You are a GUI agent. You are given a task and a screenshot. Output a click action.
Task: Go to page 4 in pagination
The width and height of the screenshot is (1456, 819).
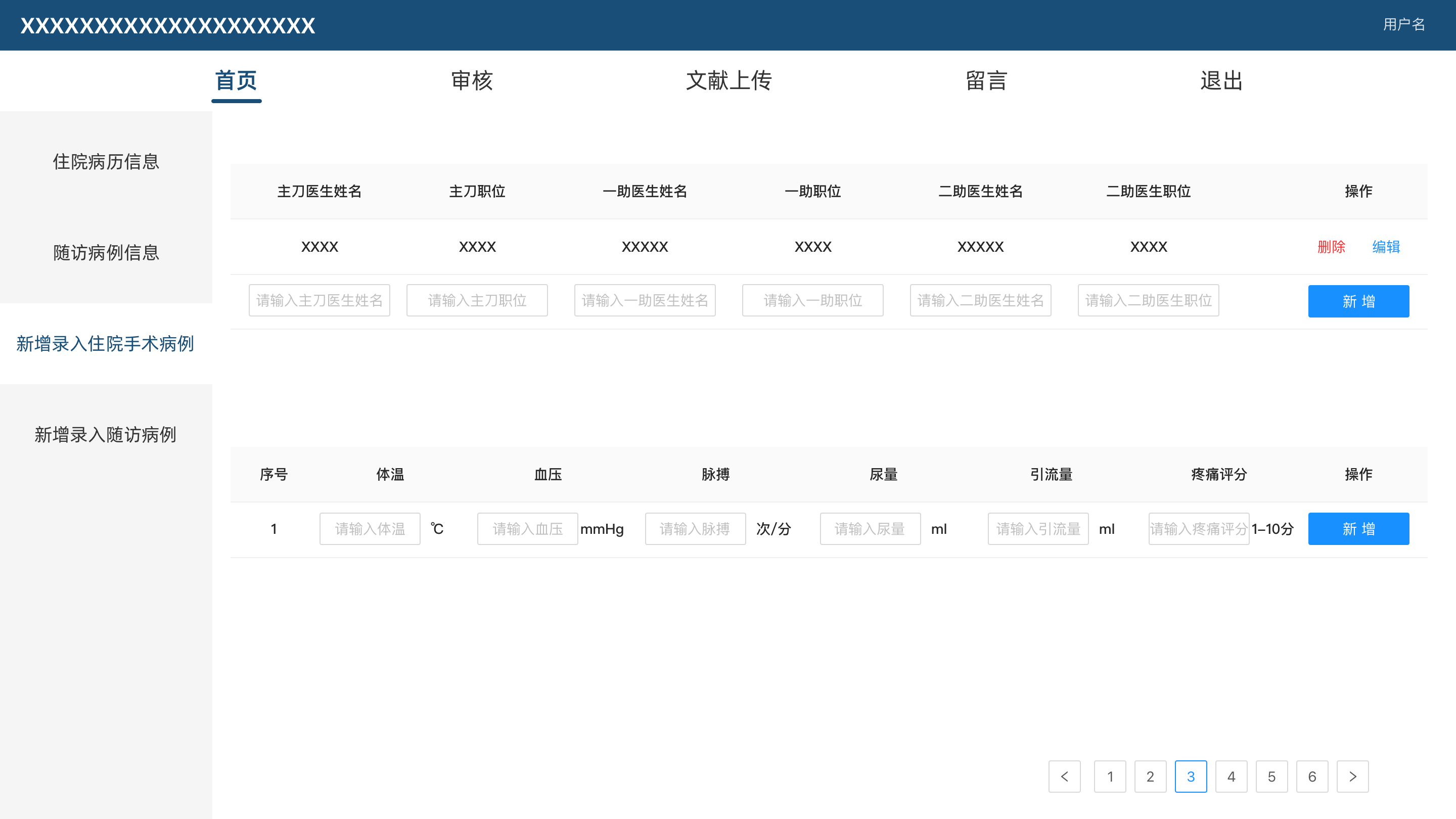[x=1231, y=777]
